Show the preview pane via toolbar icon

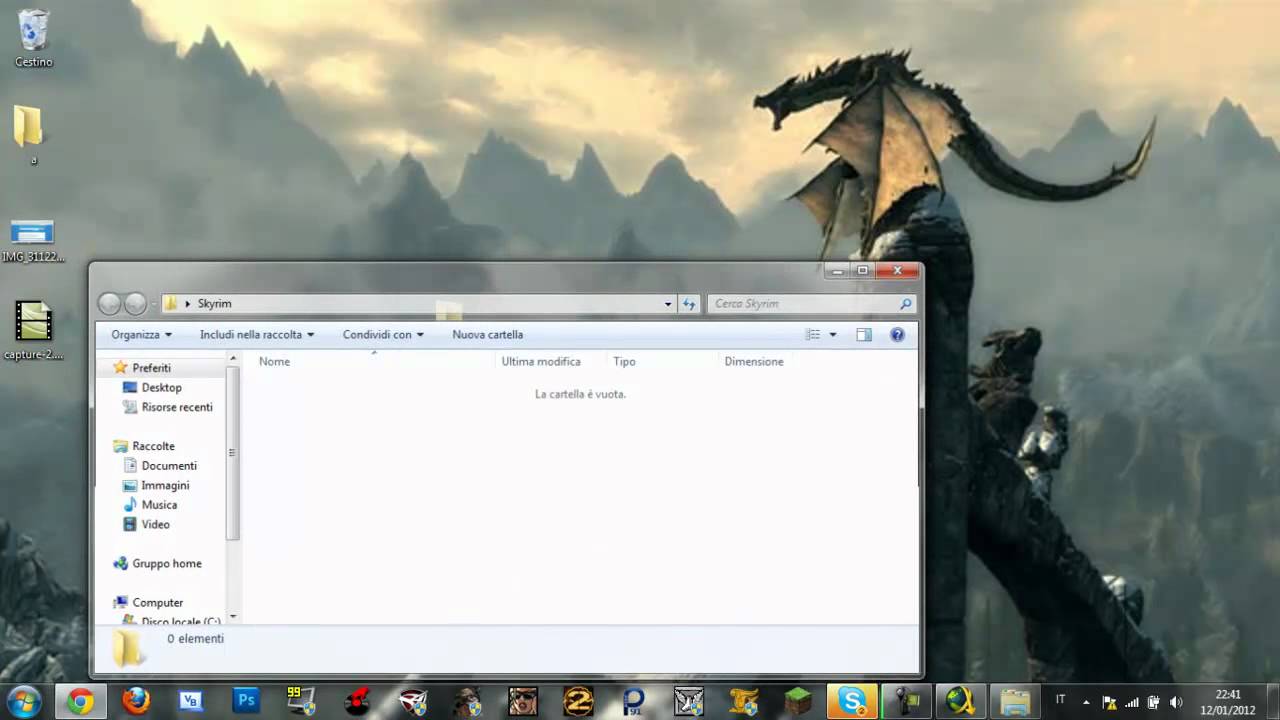click(x=864, y=335)
